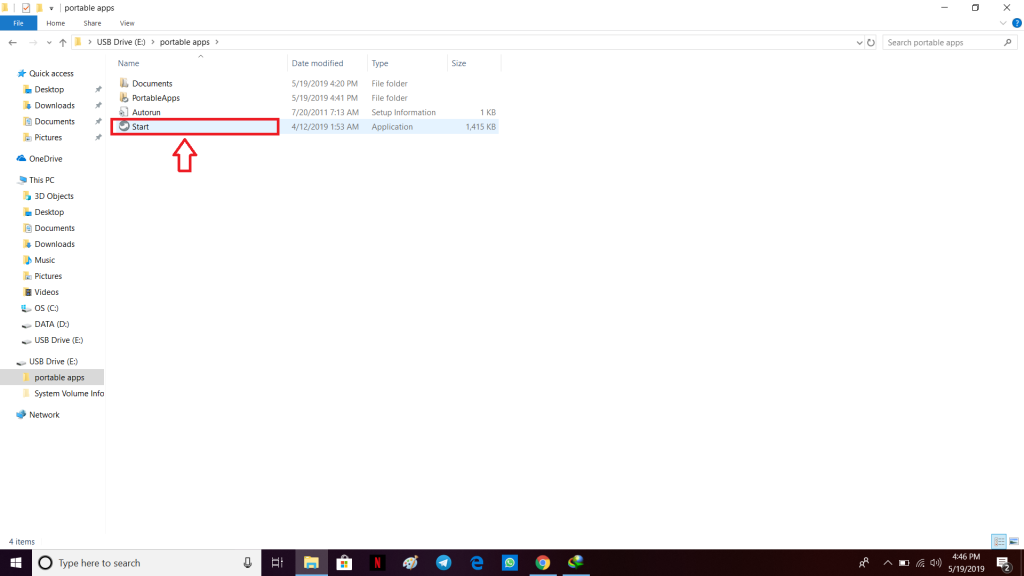Open the Windows Start menu button

tap(16, 562)
